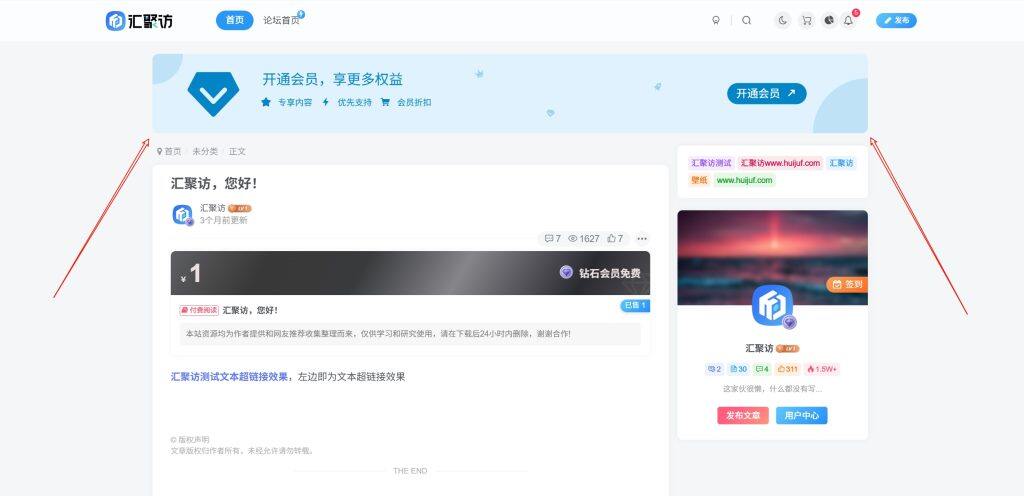Select the blue 汇聚访 tag
This screenshot has height=496, width=1024.
(841, 163)
